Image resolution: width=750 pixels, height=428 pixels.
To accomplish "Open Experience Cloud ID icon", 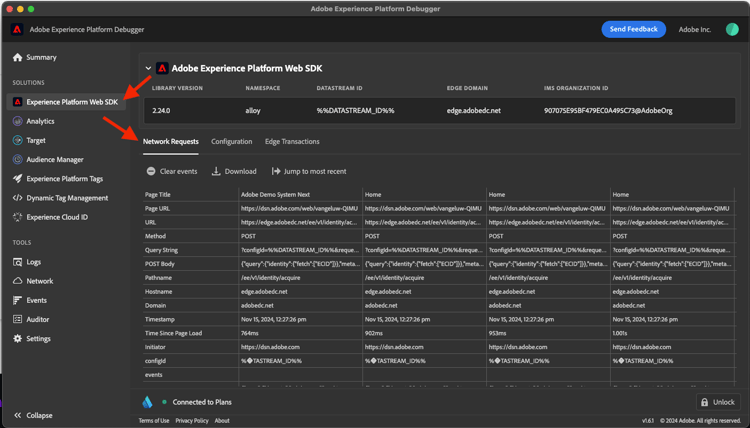I will tap(18, 217).
